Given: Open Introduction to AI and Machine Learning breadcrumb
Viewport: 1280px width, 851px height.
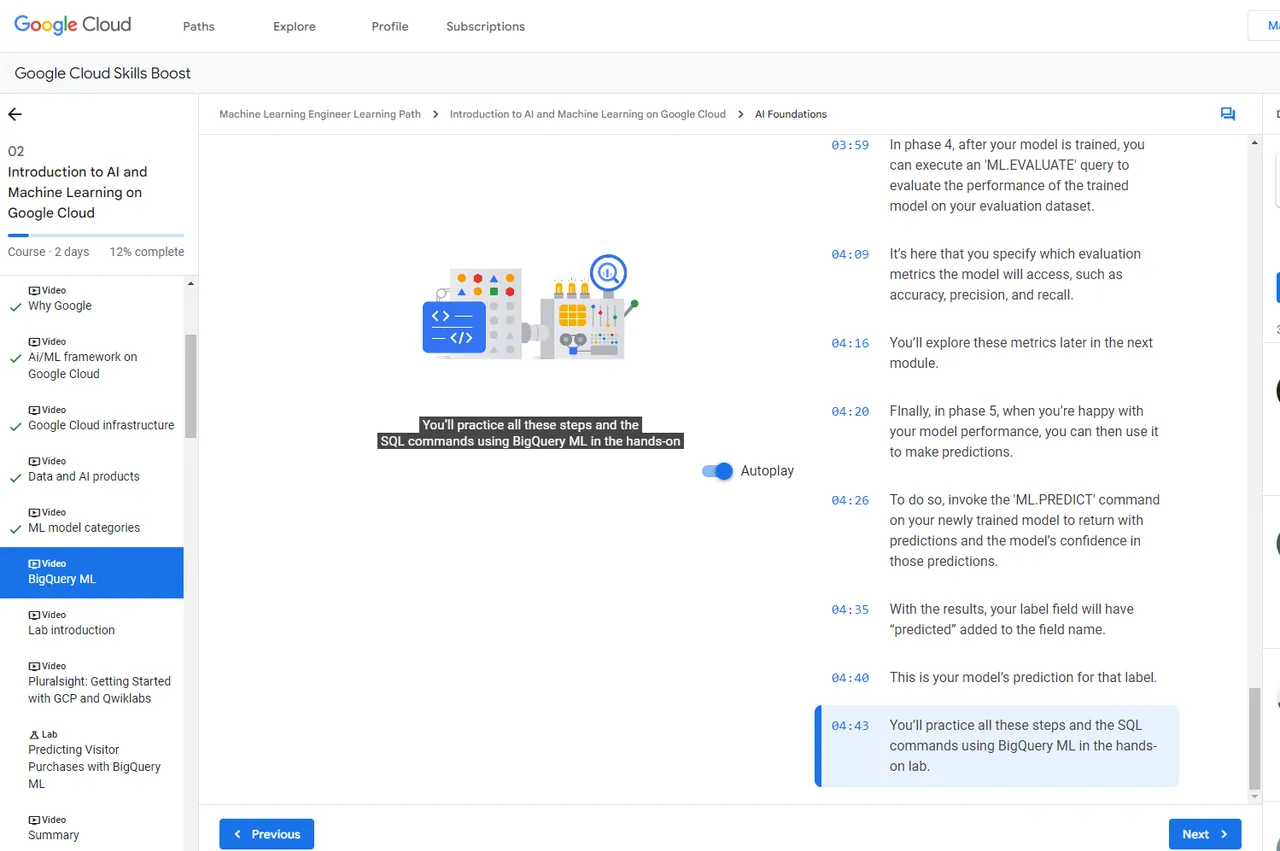Looking at the screenshot, I should 588,114.
